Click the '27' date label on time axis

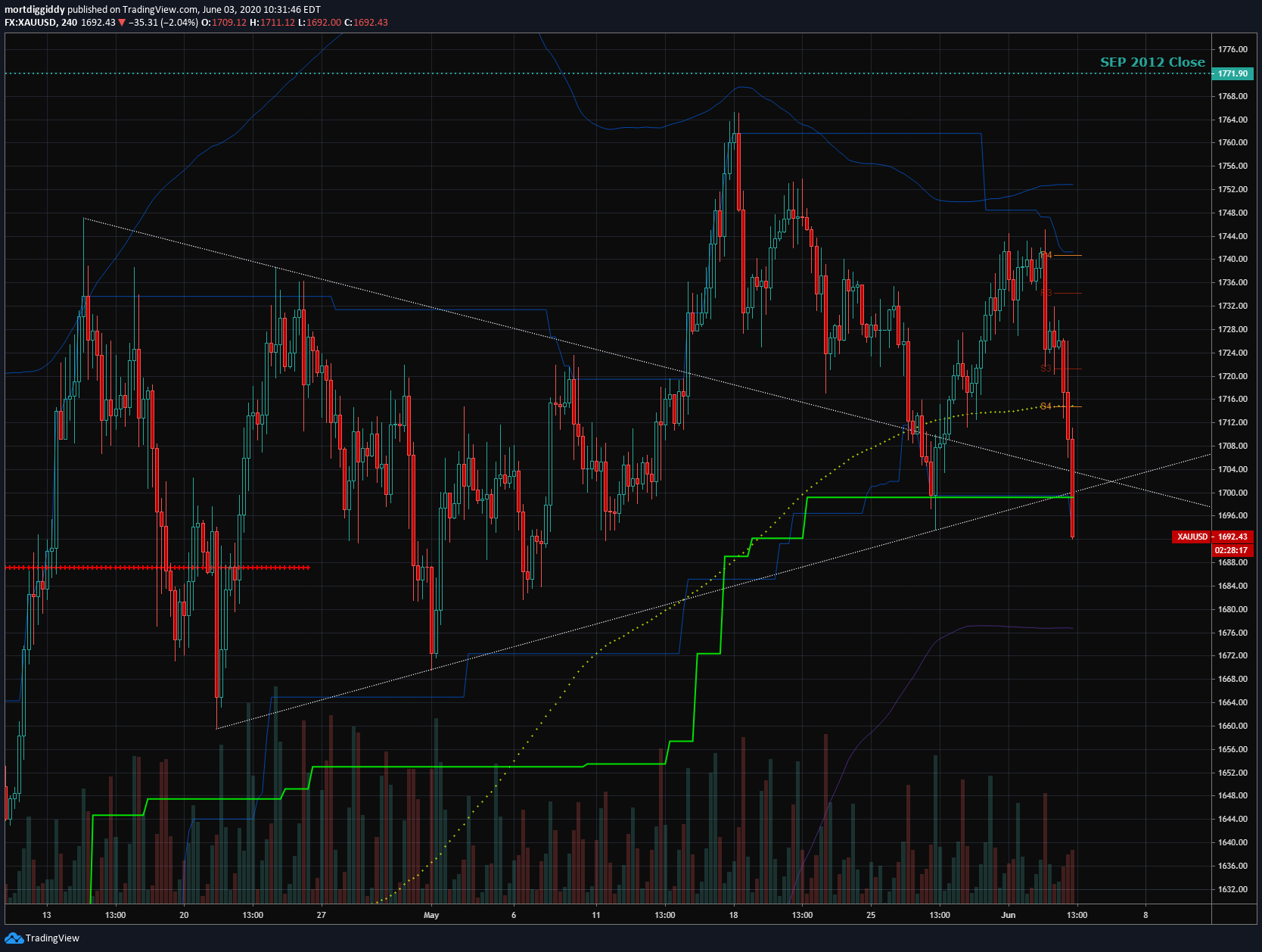pyautogui.click(x=322, y=915)
